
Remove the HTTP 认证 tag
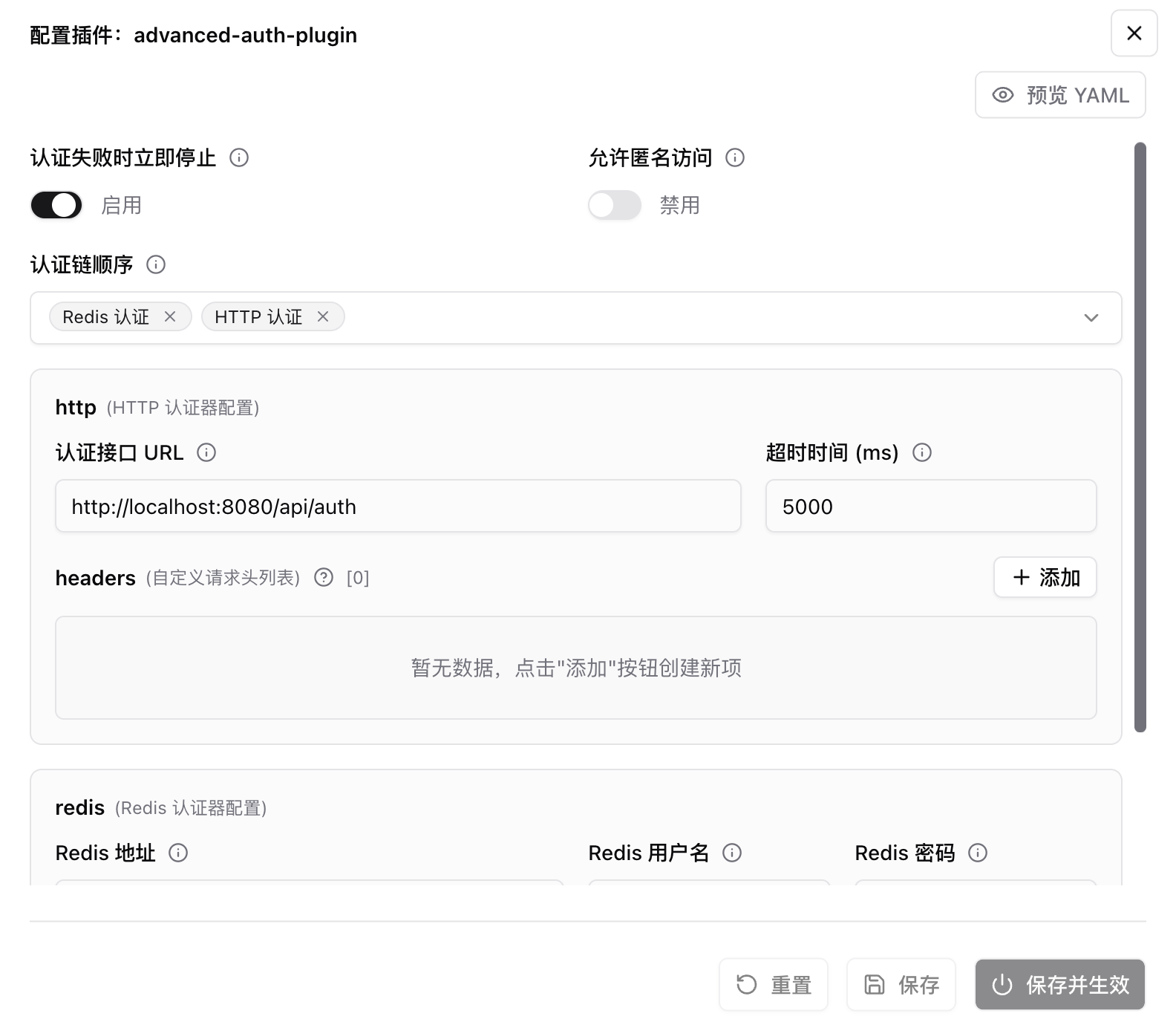pyautogui.click(x=323, y=317)
